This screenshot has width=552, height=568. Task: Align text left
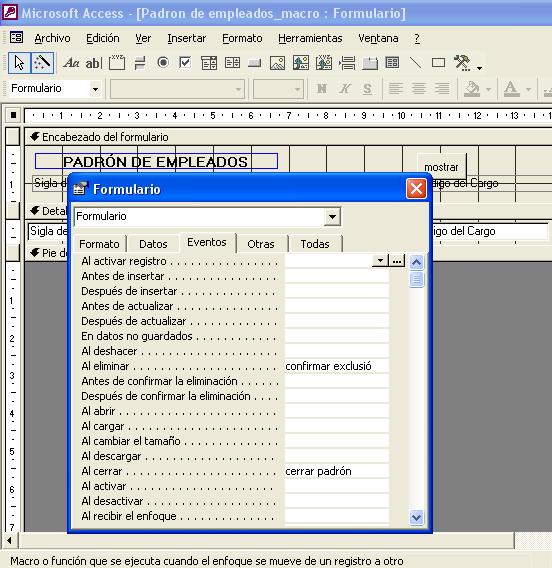396,89
